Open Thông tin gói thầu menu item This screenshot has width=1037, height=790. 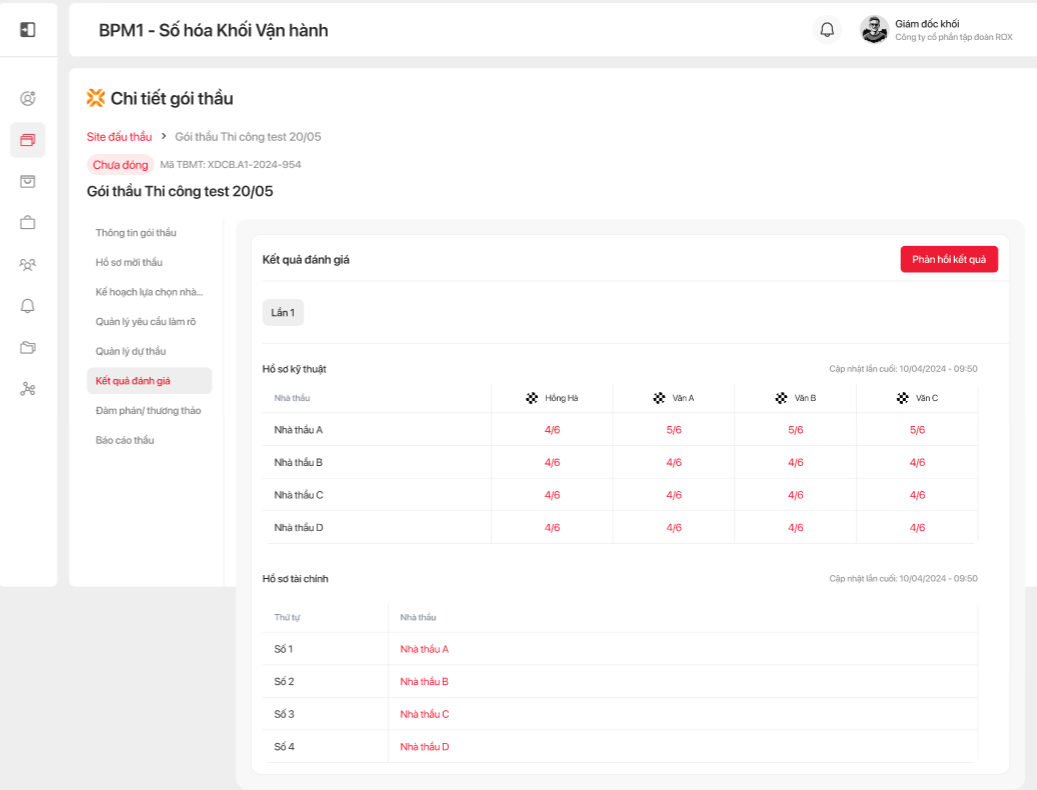click(136, 233)
